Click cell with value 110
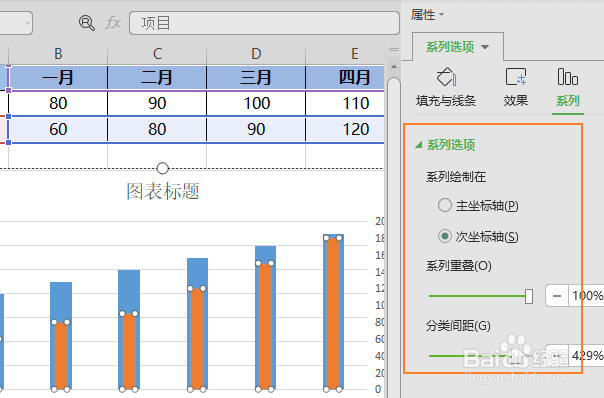The image size is (604, 398). tap(345, 103)
